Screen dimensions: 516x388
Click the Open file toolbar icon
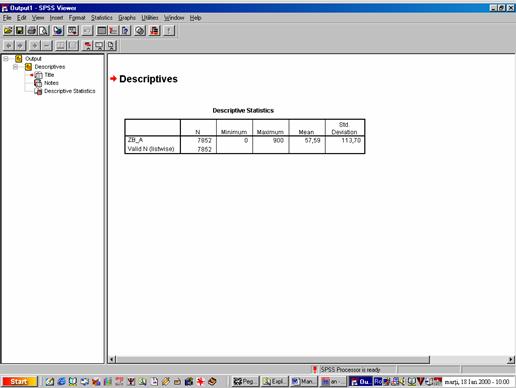point(8,31)
